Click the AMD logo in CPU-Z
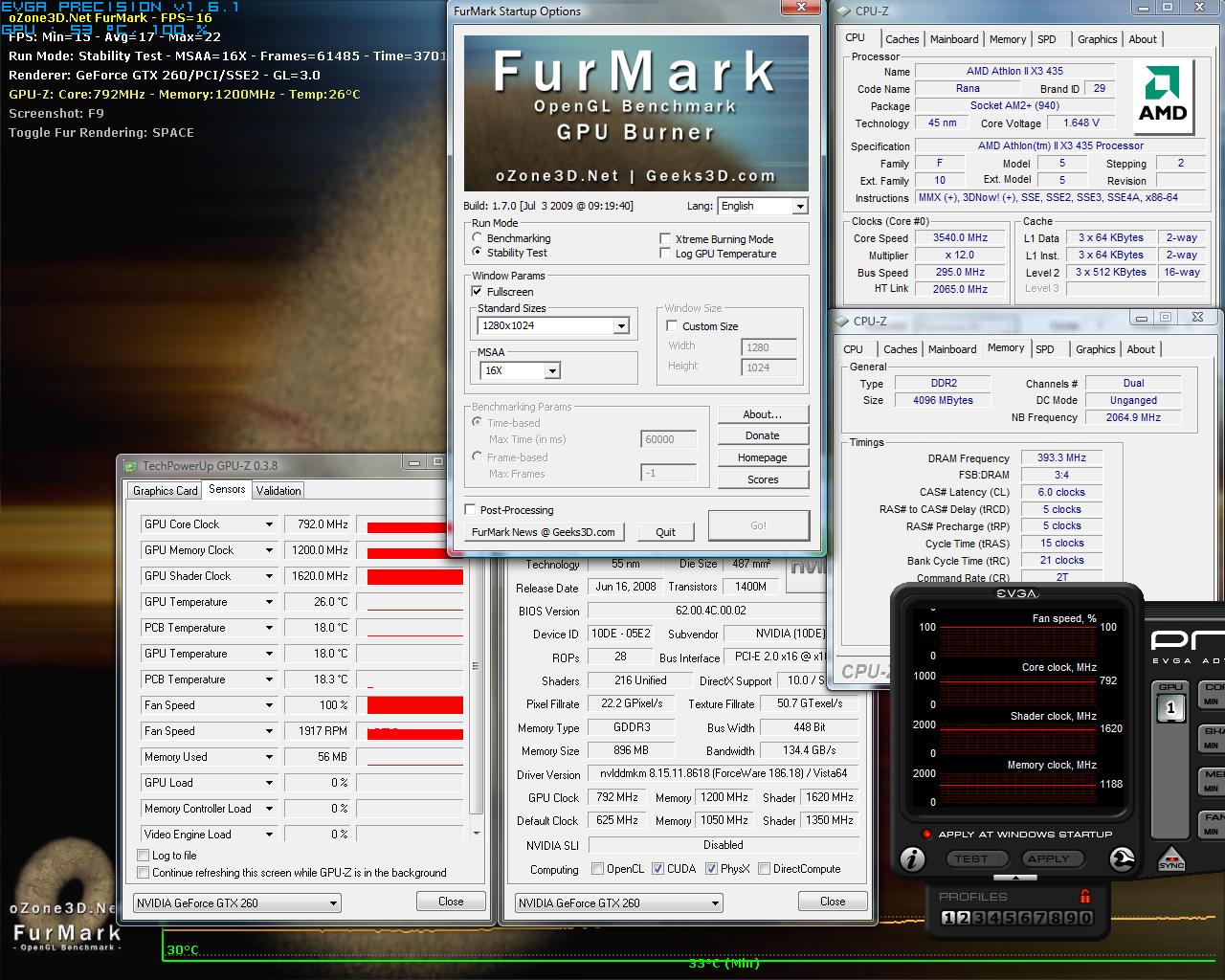 pyautogui.click(x=1163, y=98)
